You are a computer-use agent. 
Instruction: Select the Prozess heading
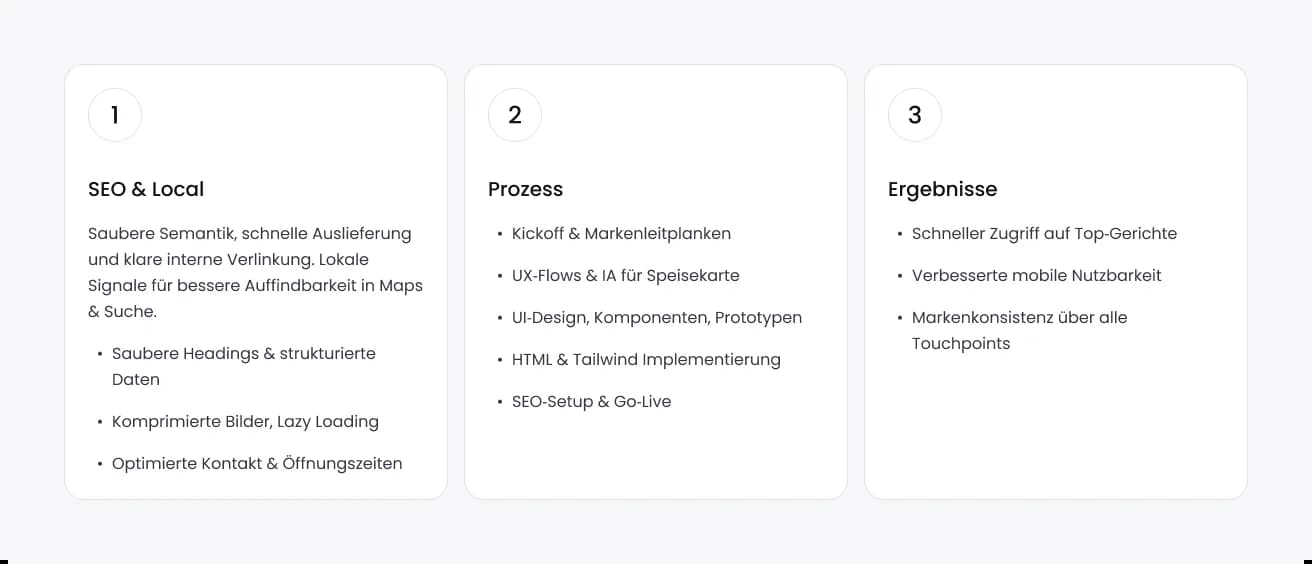click(x=525, y=189)
